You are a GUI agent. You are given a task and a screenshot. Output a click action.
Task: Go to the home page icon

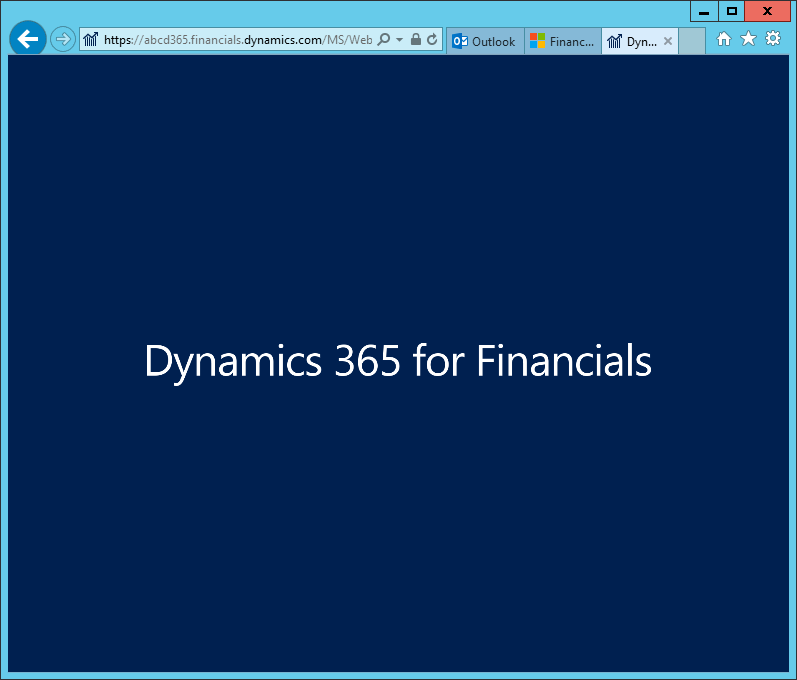(724, 39)
